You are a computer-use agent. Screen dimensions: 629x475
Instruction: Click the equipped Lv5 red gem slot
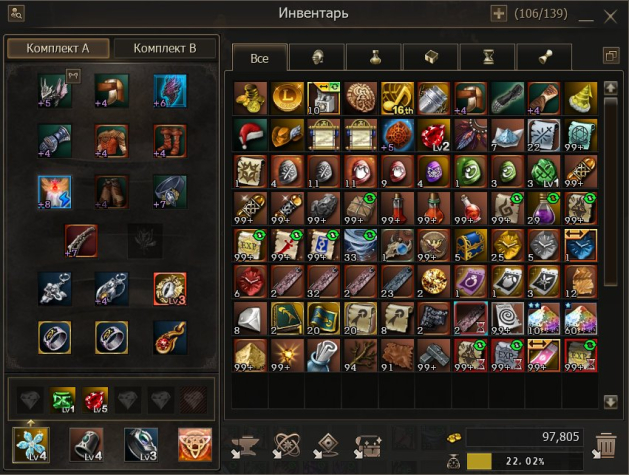coord(95,400)
